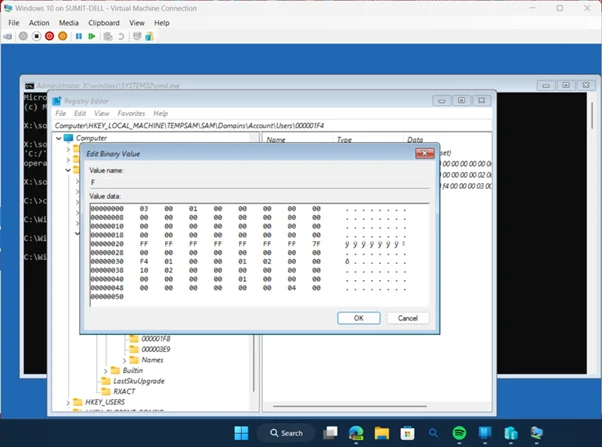Viewport: 602px width, 447px height.
Task: Open Task View from the taskbar
Action: [330, 433]
